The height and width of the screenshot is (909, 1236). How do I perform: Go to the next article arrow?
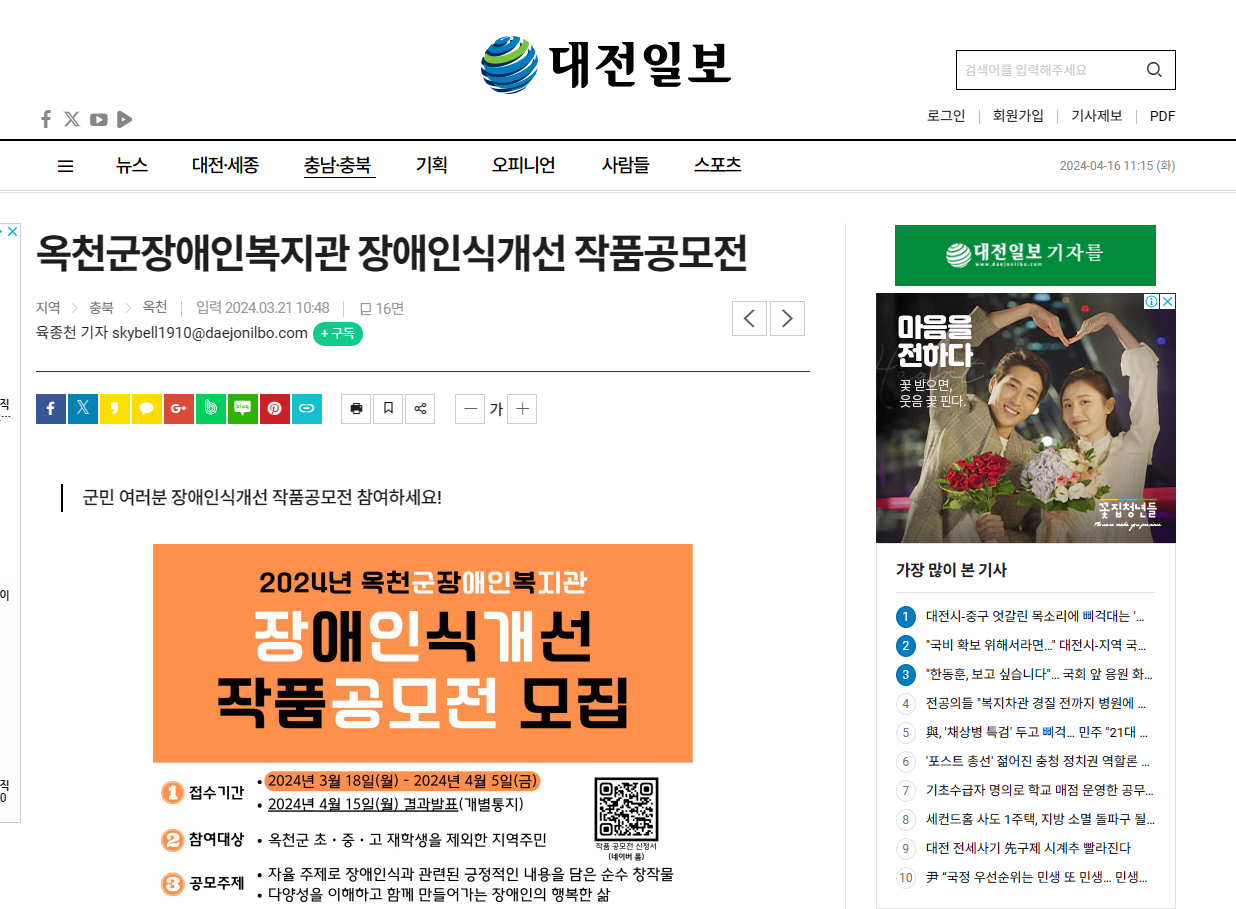click(787, 318)
